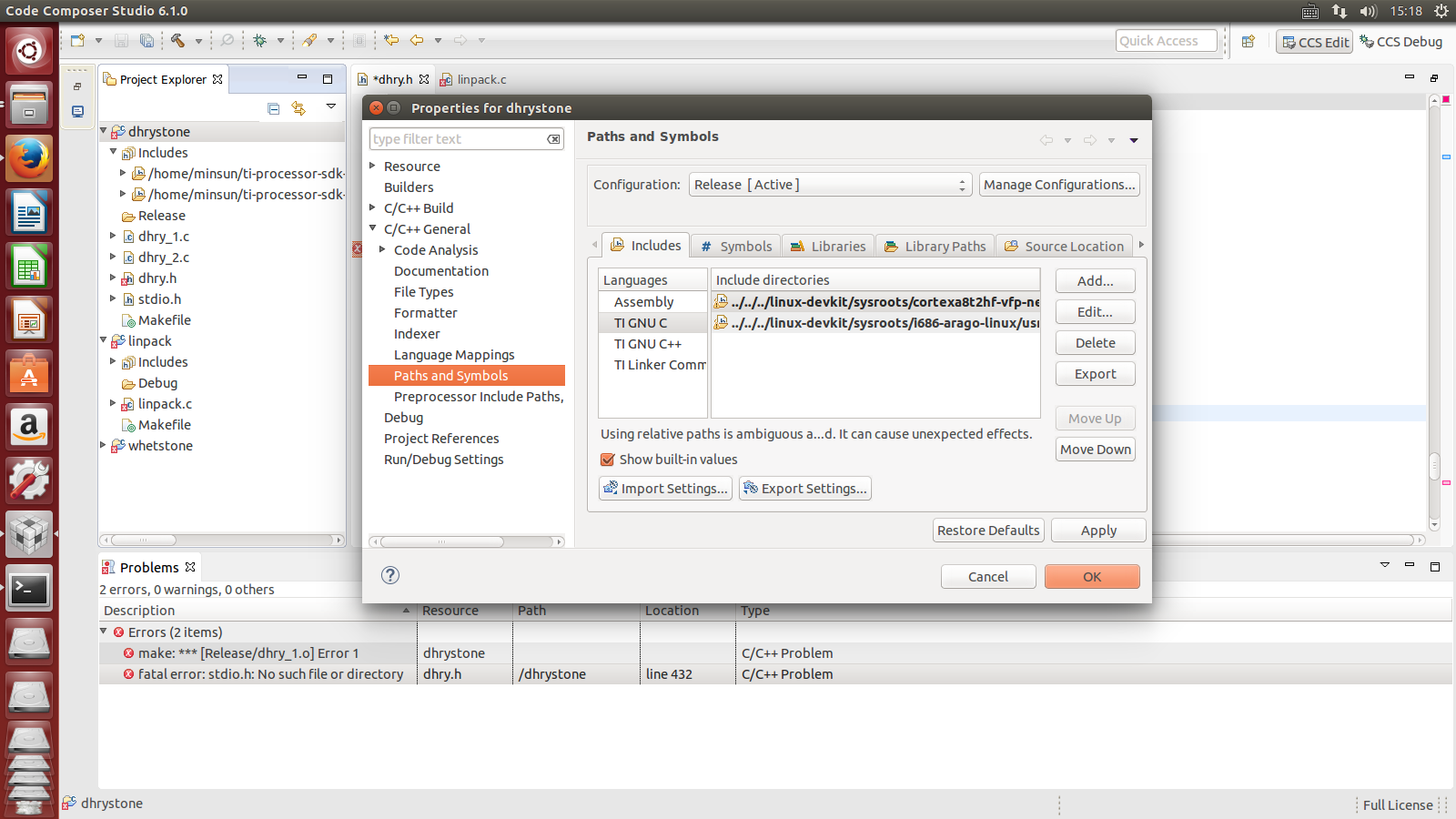Click Export Settings... button
1456x819 pixels.
[805, 489]
